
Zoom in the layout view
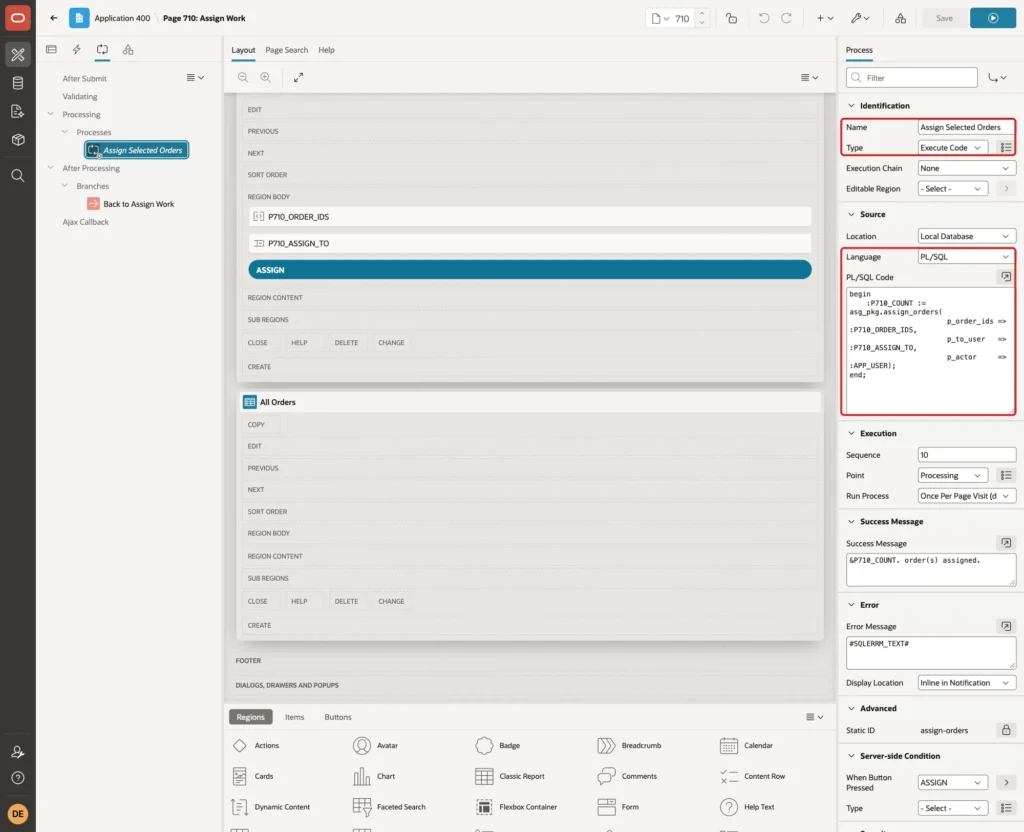[266, 77]
